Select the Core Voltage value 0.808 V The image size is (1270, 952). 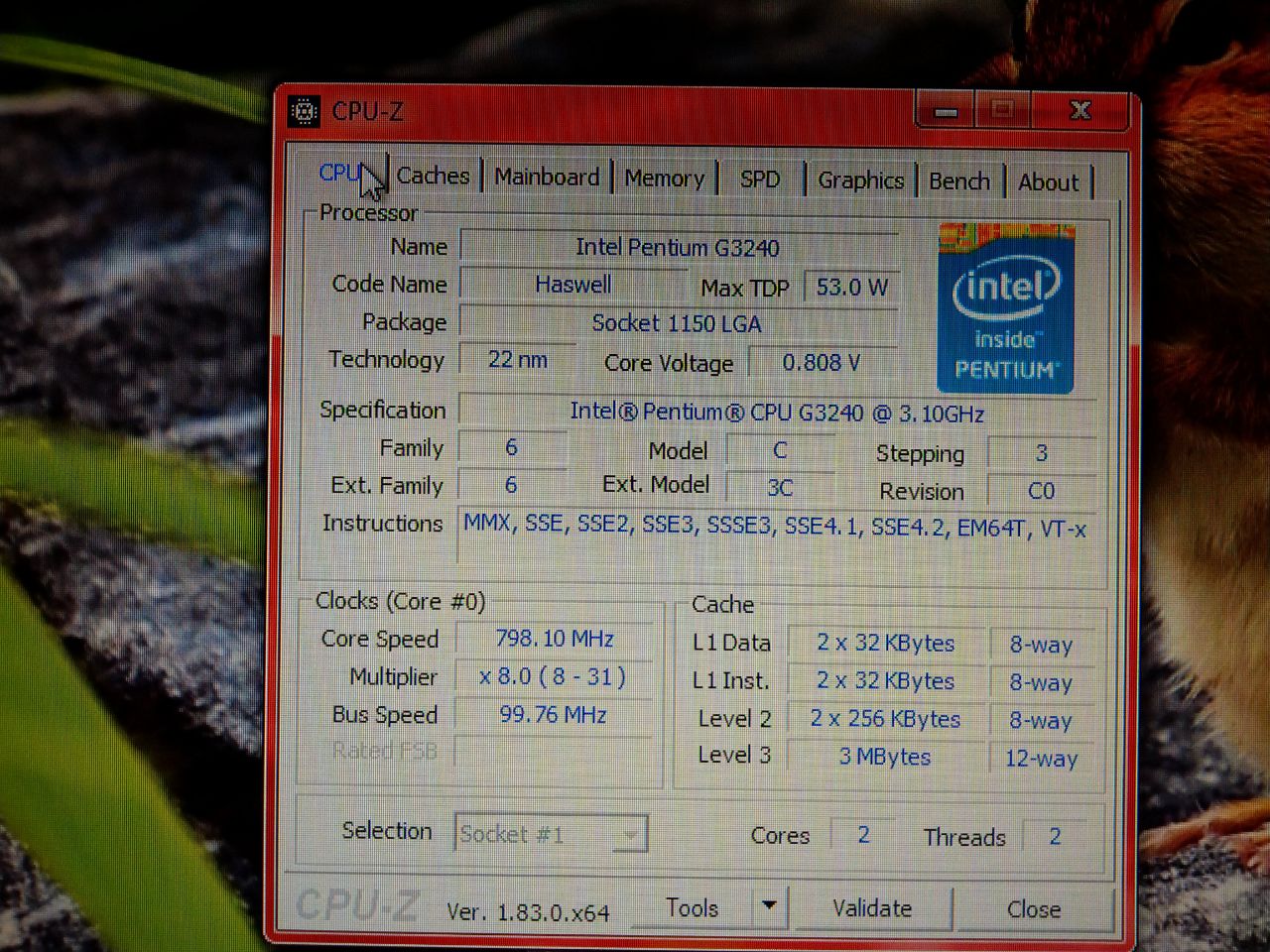tap(823, 363)
